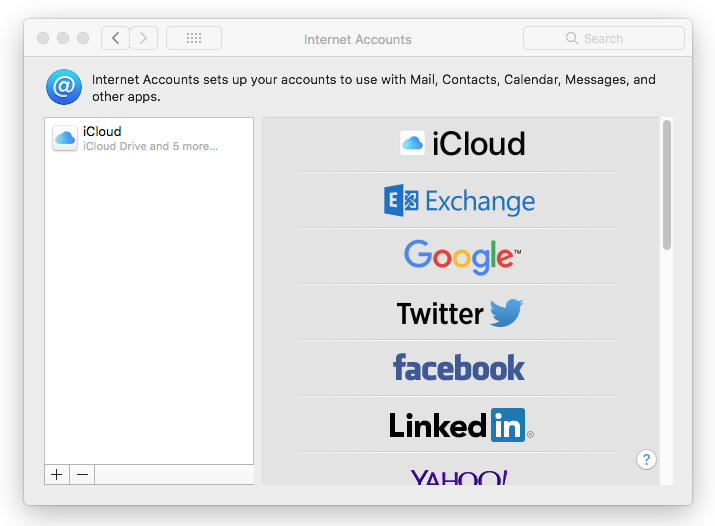
Task: Choose iCloud account type
Action: pyautogui.click(x=461, y=144)
